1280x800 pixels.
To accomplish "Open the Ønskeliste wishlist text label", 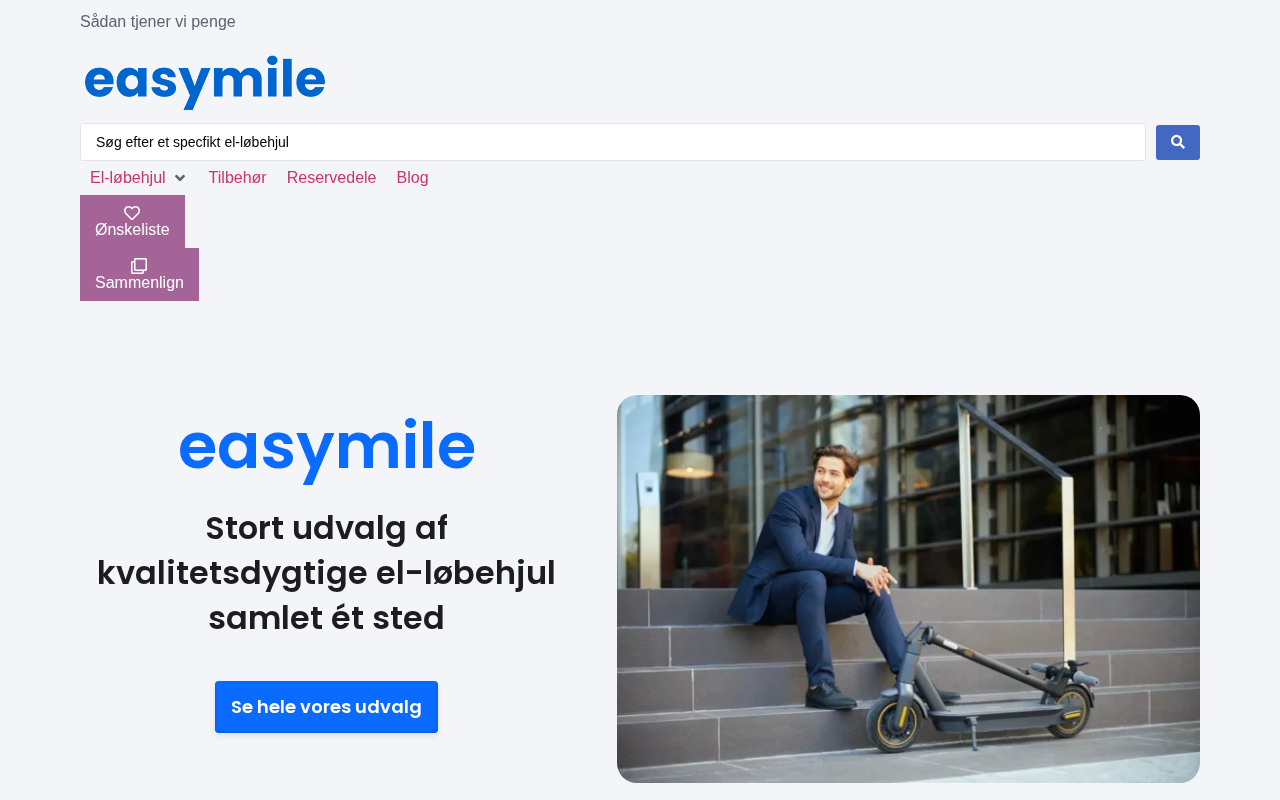I will pyautogui.click(x=132, y=230).
